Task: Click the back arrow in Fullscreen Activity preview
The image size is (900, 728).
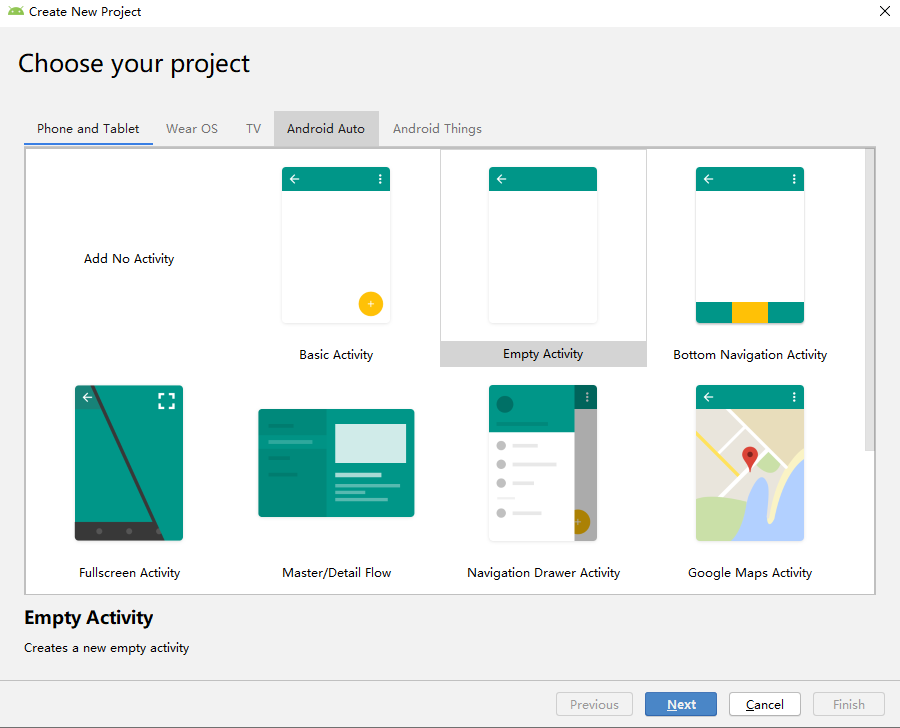Action: tap(87, 397)
